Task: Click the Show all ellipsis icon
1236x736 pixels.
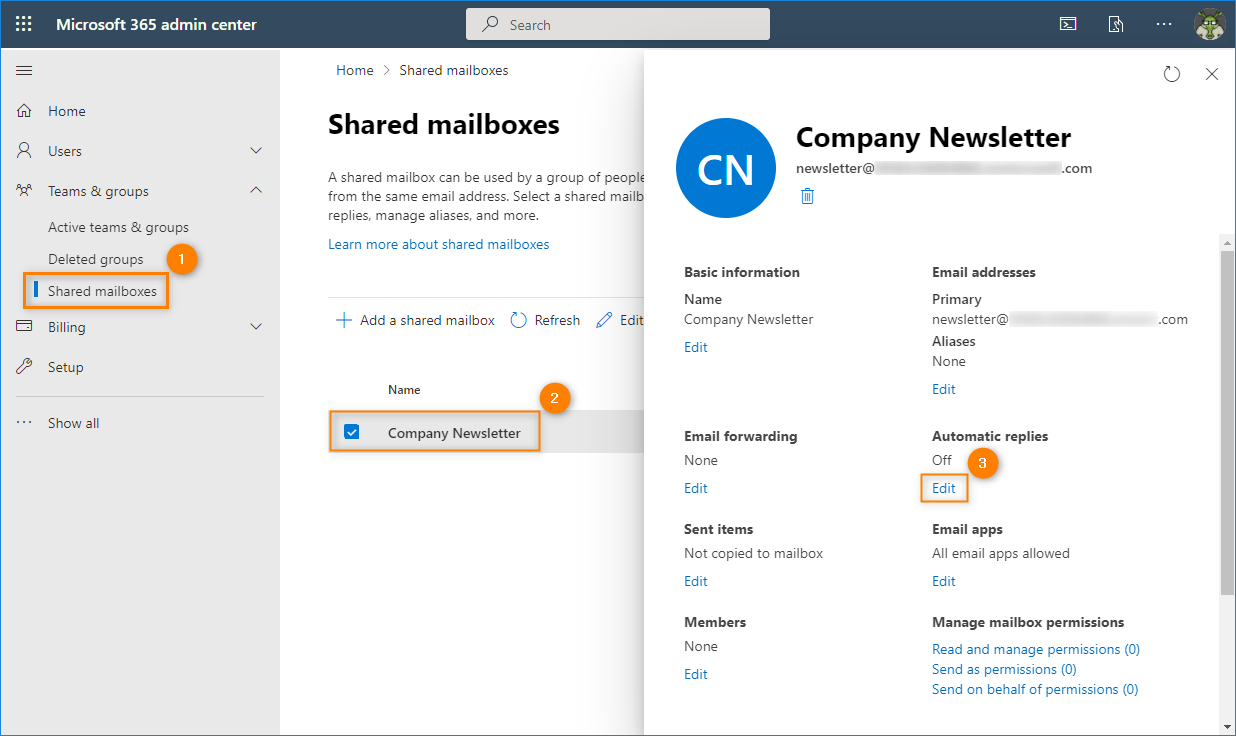Action: 25,423
